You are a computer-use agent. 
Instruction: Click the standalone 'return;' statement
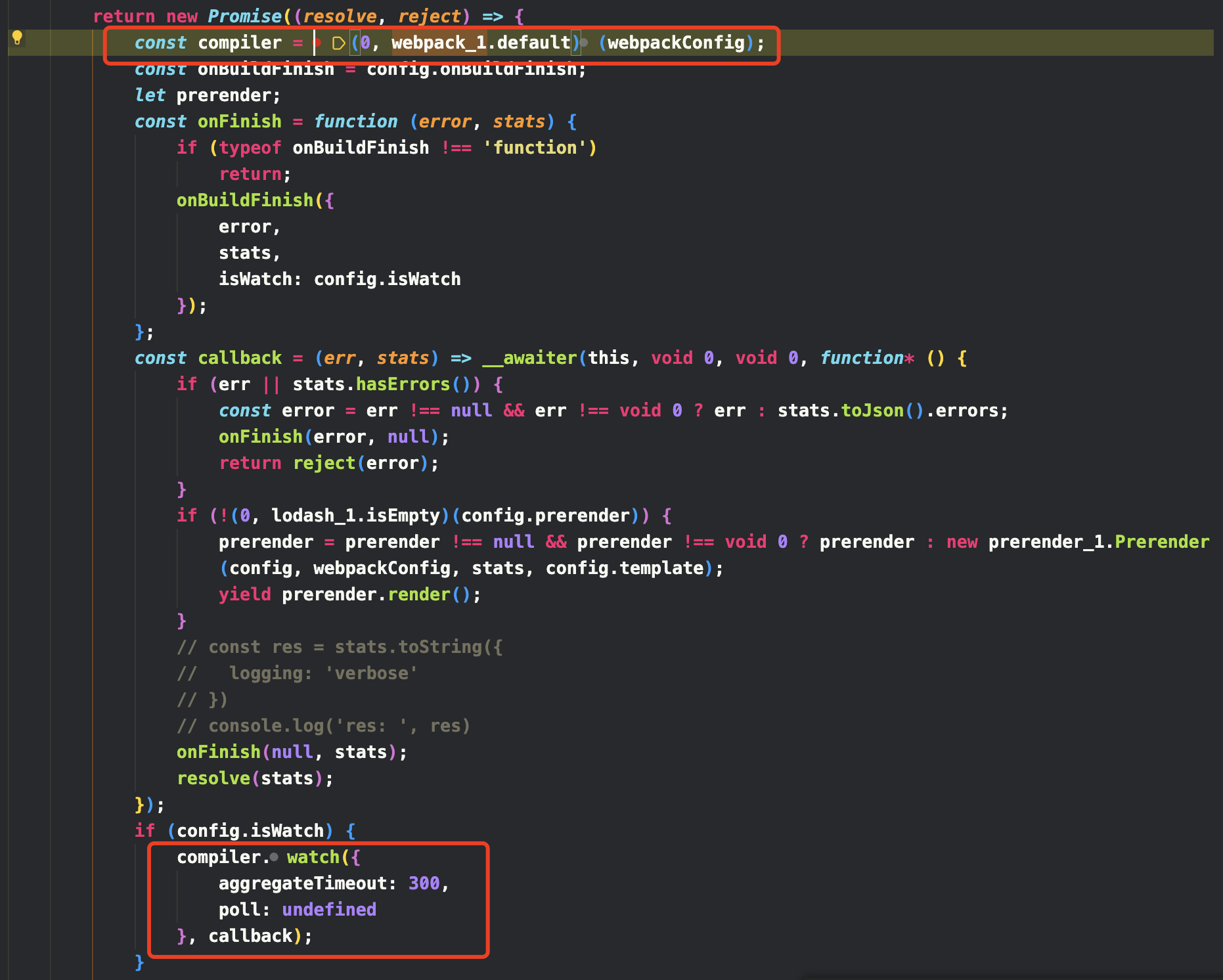coord(256,174)
